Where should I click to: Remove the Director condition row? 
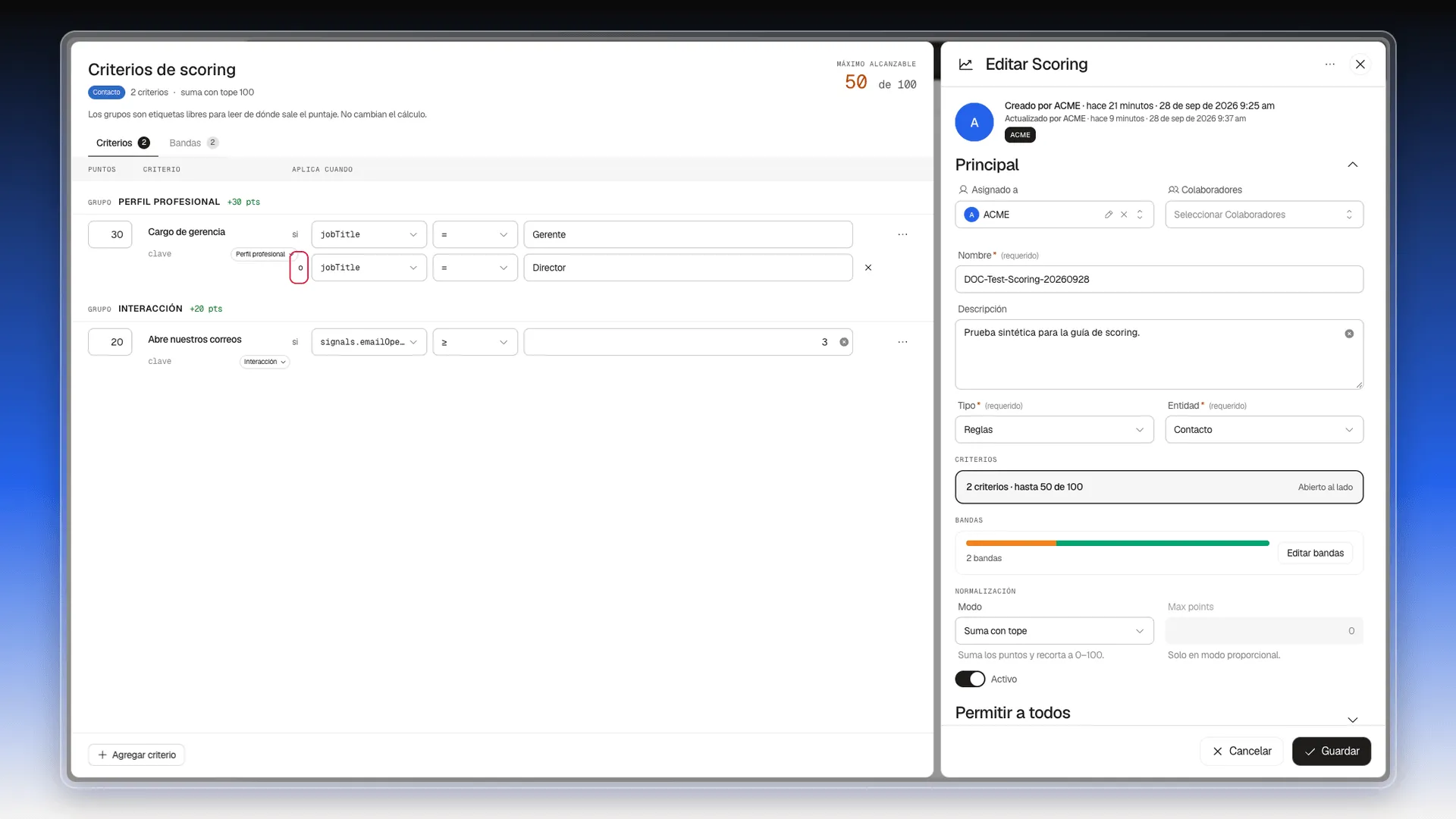[868, 268]
